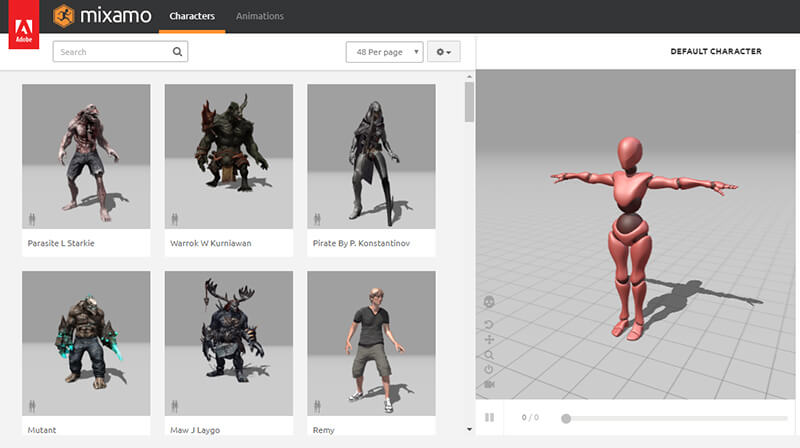800x448 pixels.
Task: Click the Mixamo logo icon
Action: (64, 16)
